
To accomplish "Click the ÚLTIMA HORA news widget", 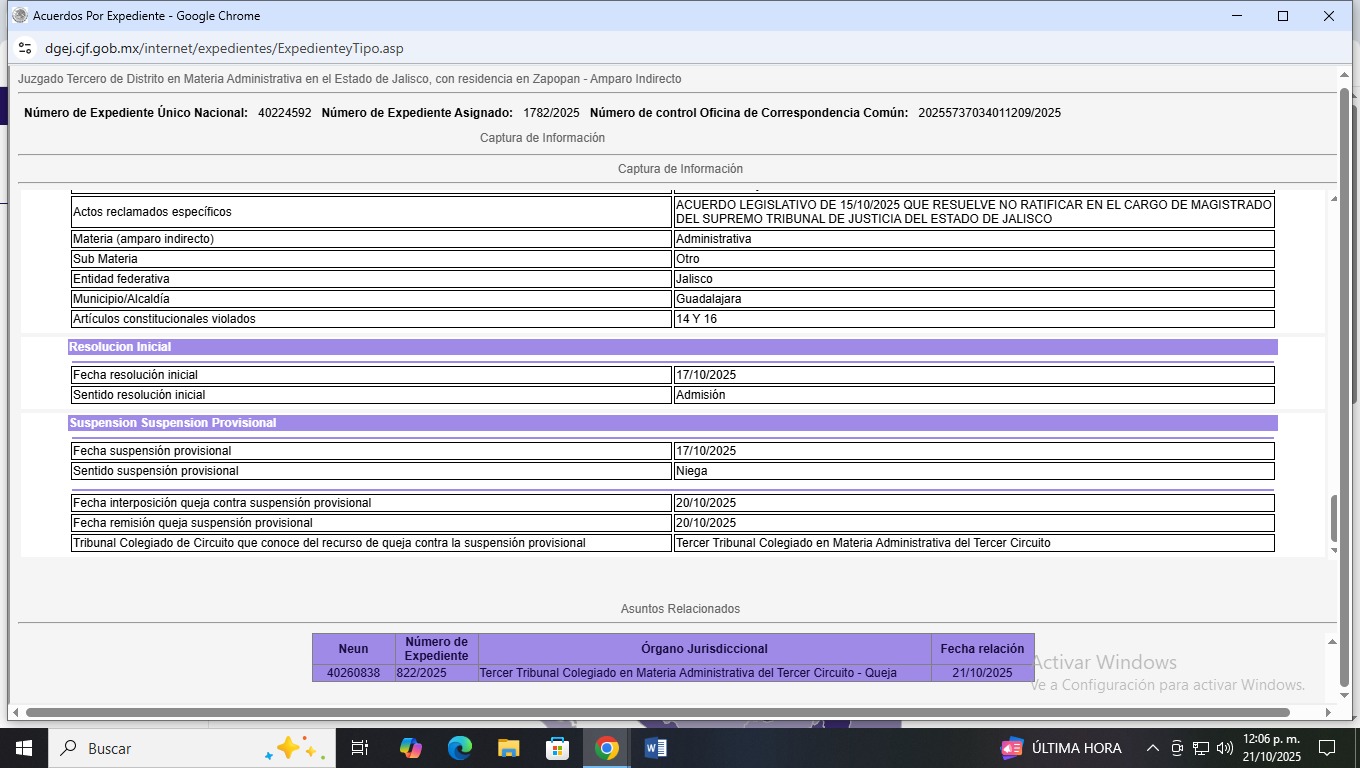I will [1062, 748].
